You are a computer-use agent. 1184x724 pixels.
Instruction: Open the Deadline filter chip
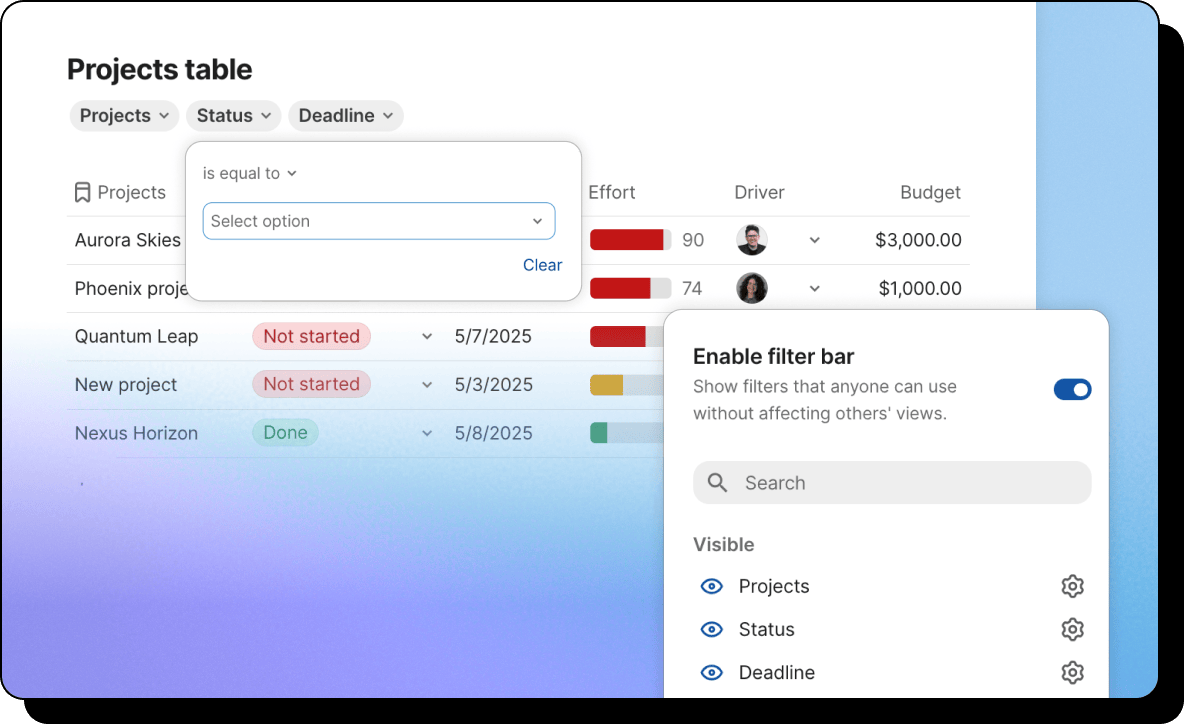(346, 116)
